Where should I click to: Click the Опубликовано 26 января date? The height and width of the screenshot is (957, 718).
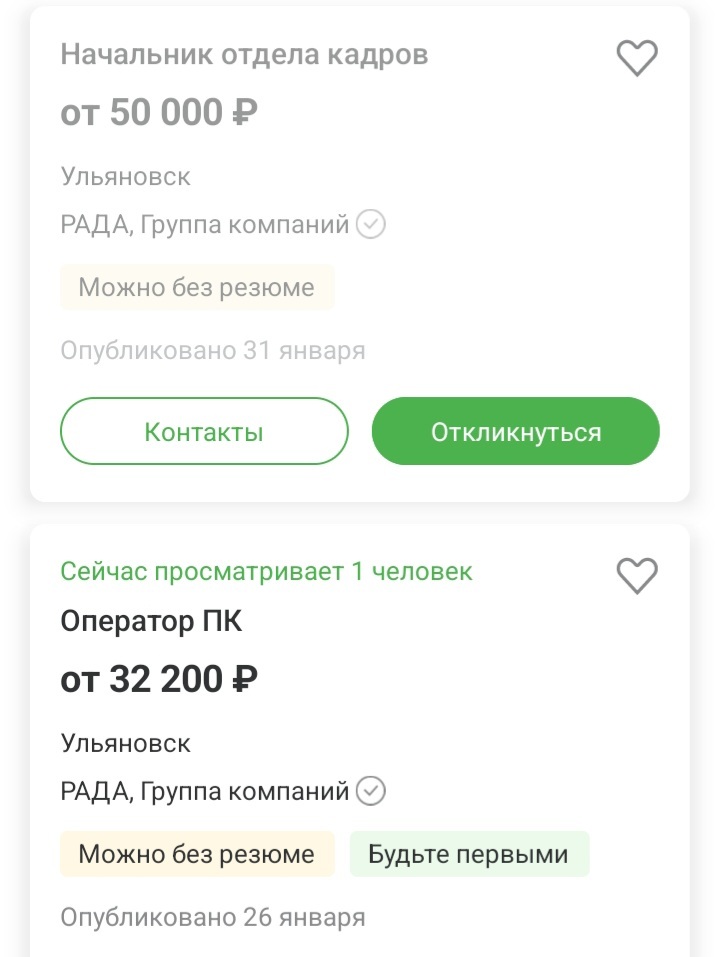click(x=212, y=917)
